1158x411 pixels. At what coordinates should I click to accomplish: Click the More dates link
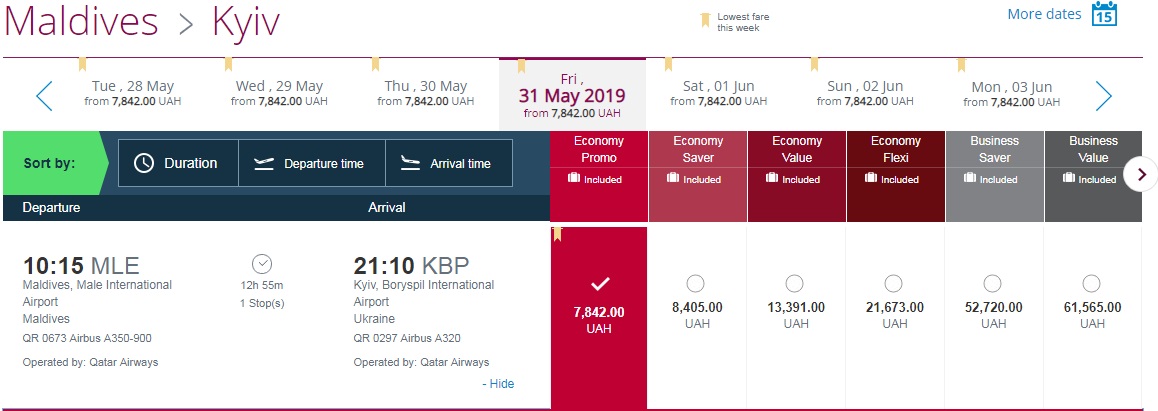[x=1044, y=14]
